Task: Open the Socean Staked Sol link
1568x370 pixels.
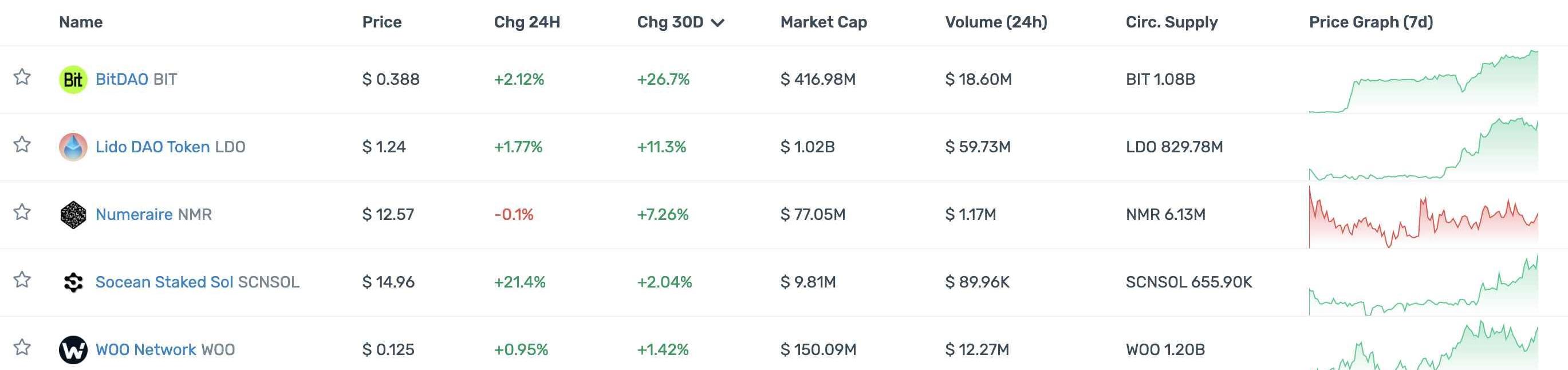Action: pos(164,282)
